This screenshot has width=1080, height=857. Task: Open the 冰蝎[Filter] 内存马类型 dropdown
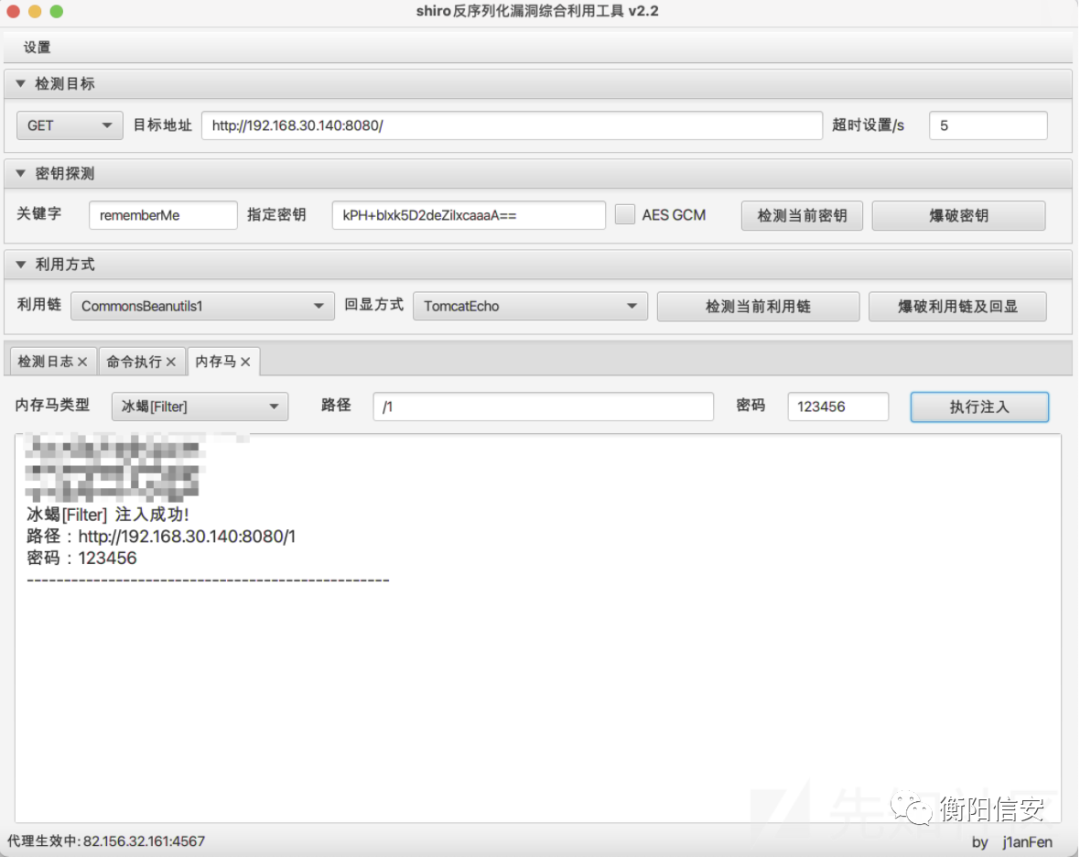[200, 406]
